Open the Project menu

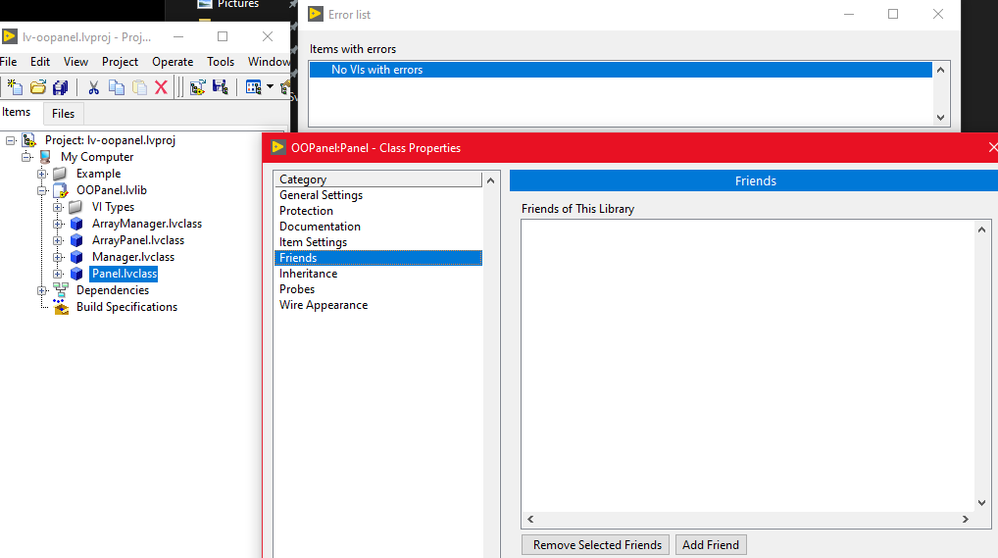click(x=120, y=62)
